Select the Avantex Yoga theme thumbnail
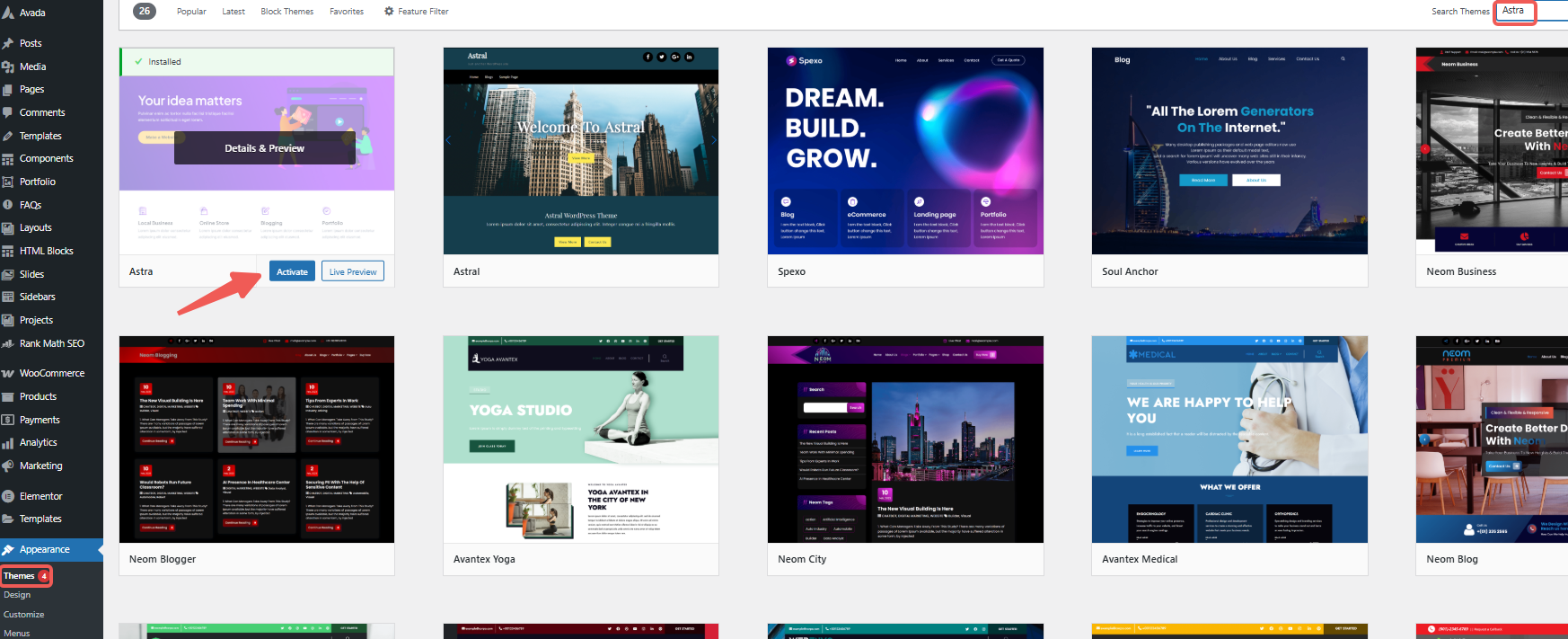The image size is (1568, 639). (581, 439)
